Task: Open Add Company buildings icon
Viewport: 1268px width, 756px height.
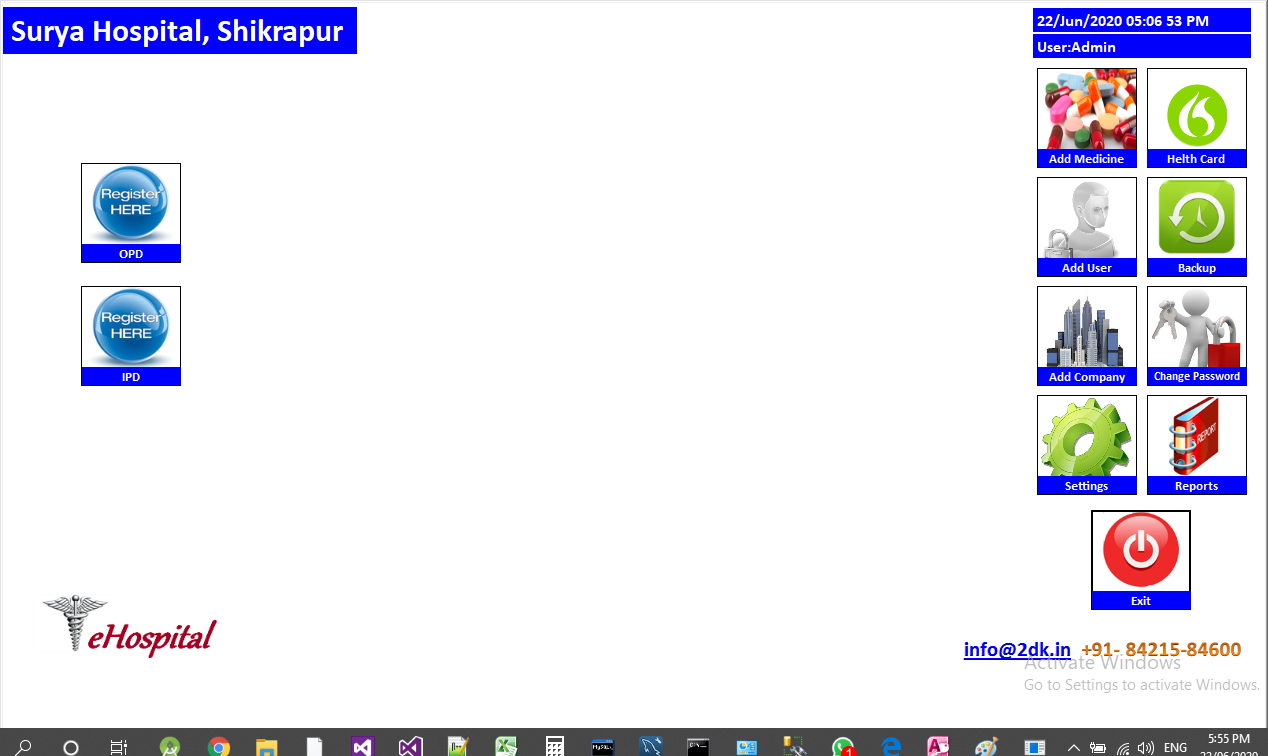Action: click(x=1086, y=328)
